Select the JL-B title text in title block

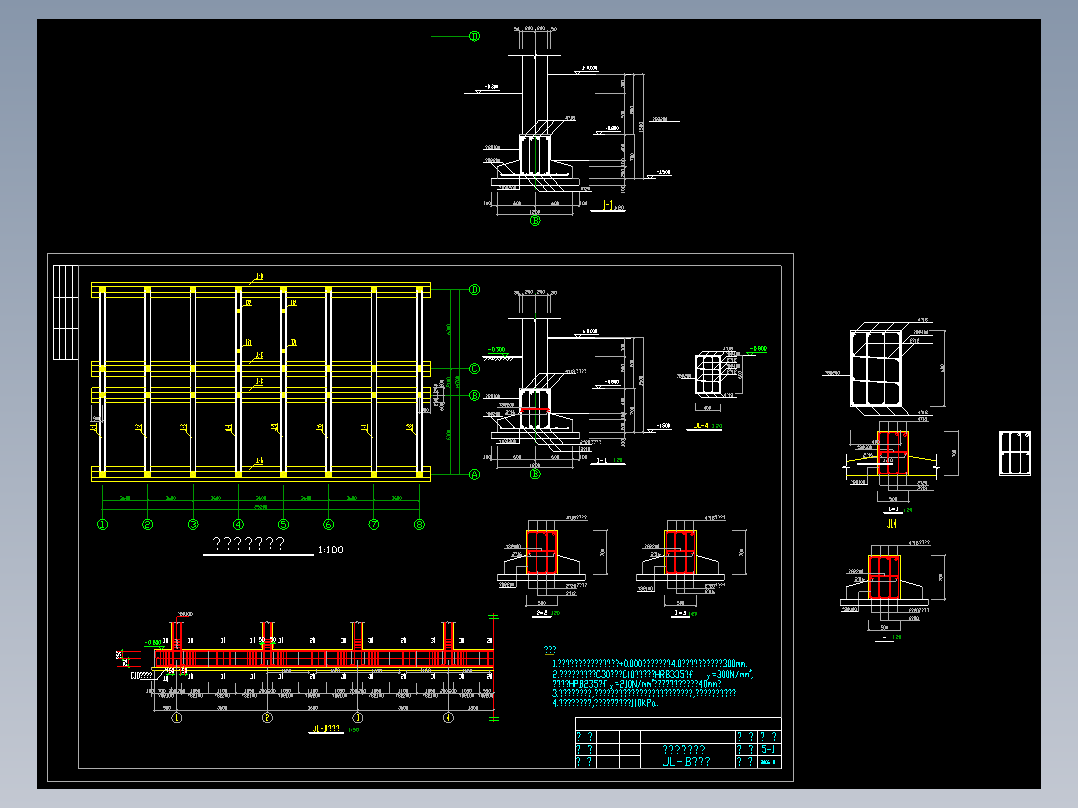(x=686, y=762)
